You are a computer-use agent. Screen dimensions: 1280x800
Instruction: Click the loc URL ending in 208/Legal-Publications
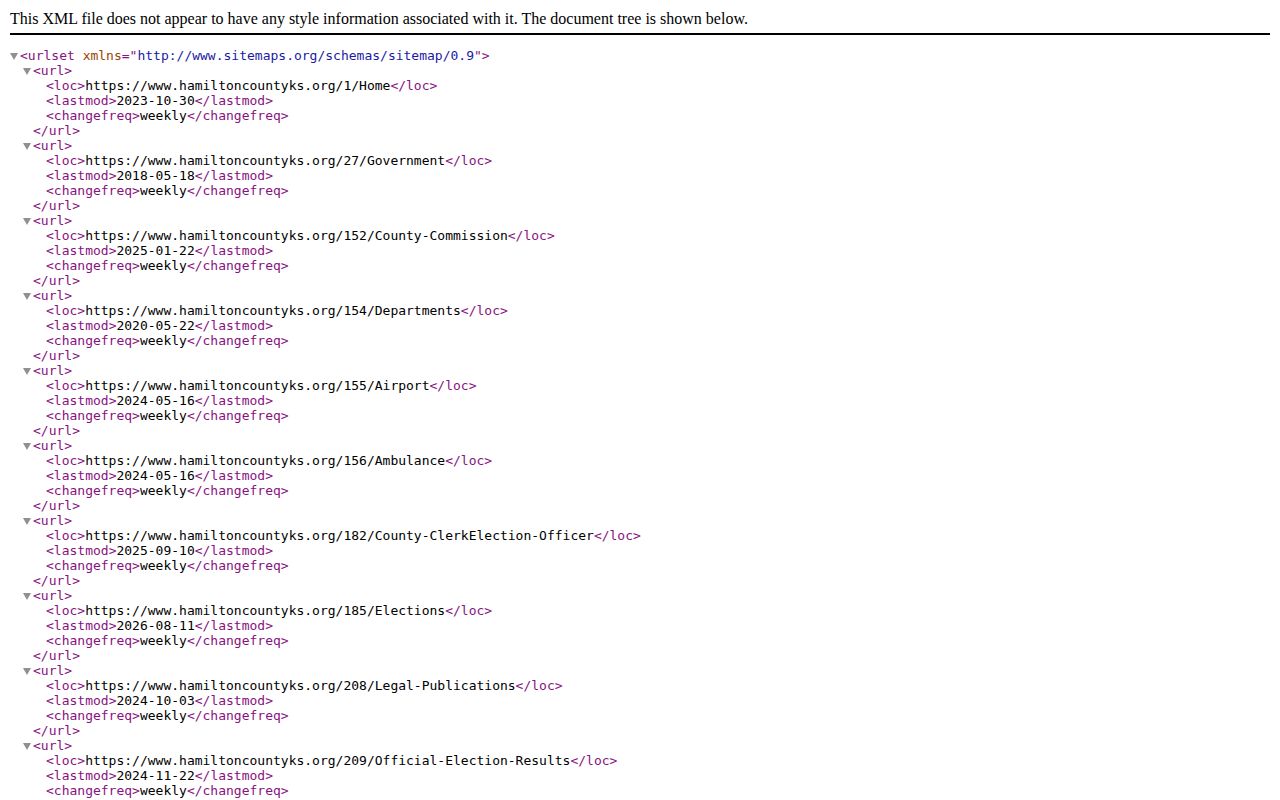301,686
